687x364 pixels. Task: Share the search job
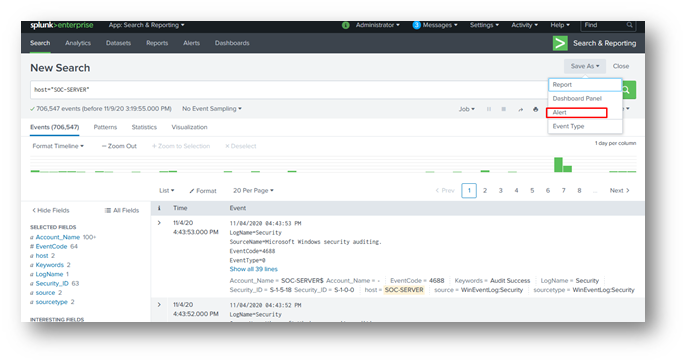pos(521,109)
